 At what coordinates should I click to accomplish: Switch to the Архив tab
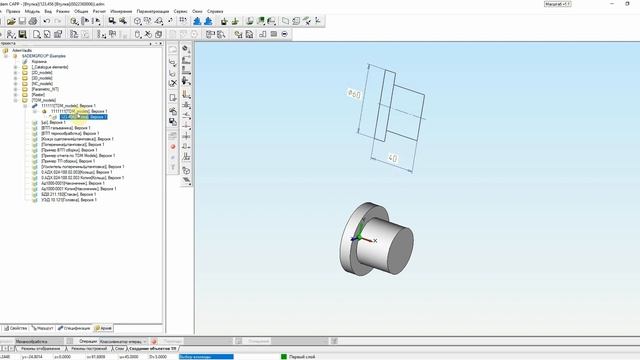tap(103, 328)
